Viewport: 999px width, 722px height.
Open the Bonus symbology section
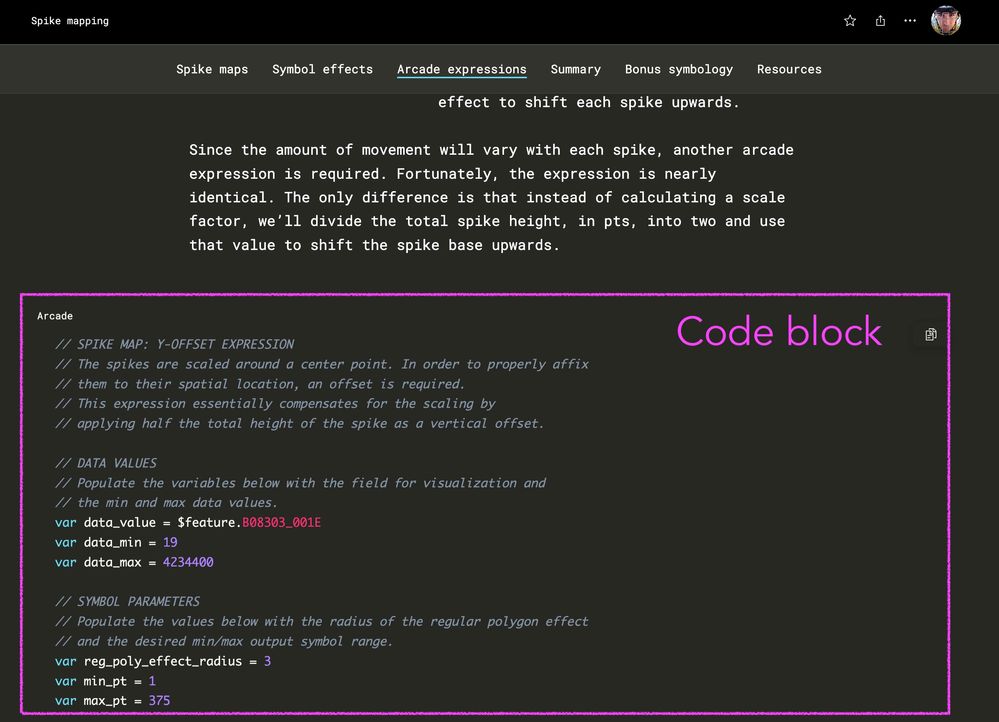point(679,69)
